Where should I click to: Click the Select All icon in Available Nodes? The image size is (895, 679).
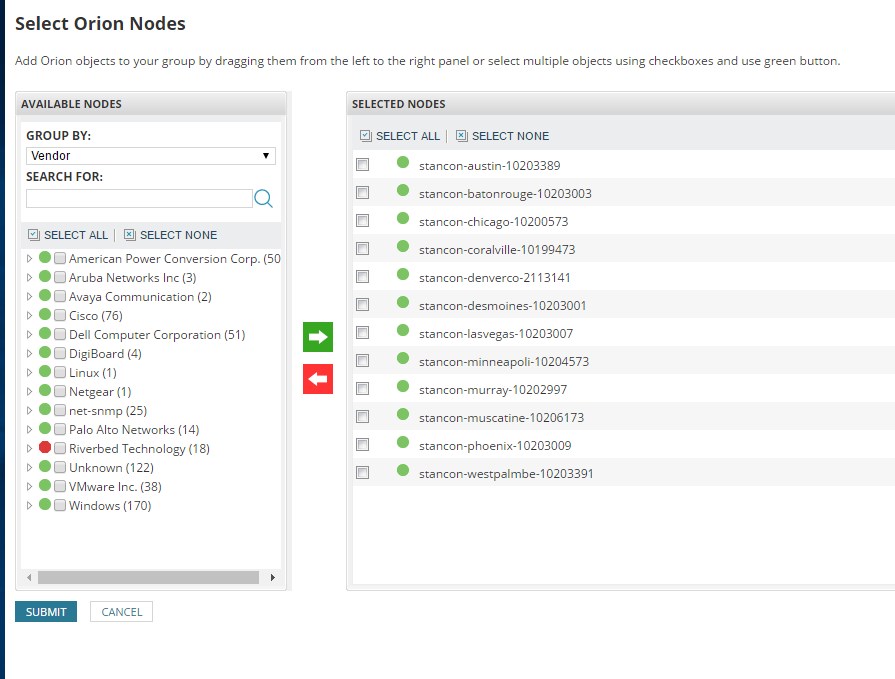pyautogui.click(x=34, y=235)
